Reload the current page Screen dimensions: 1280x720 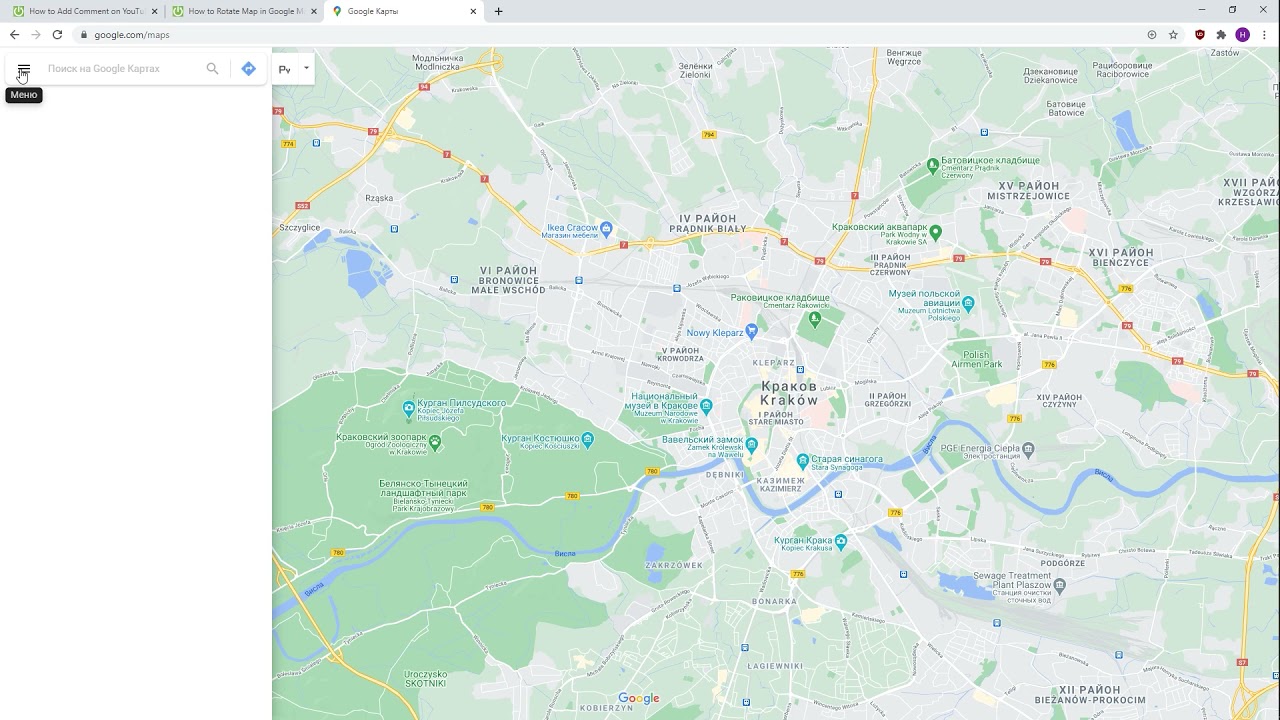[57, 34]
